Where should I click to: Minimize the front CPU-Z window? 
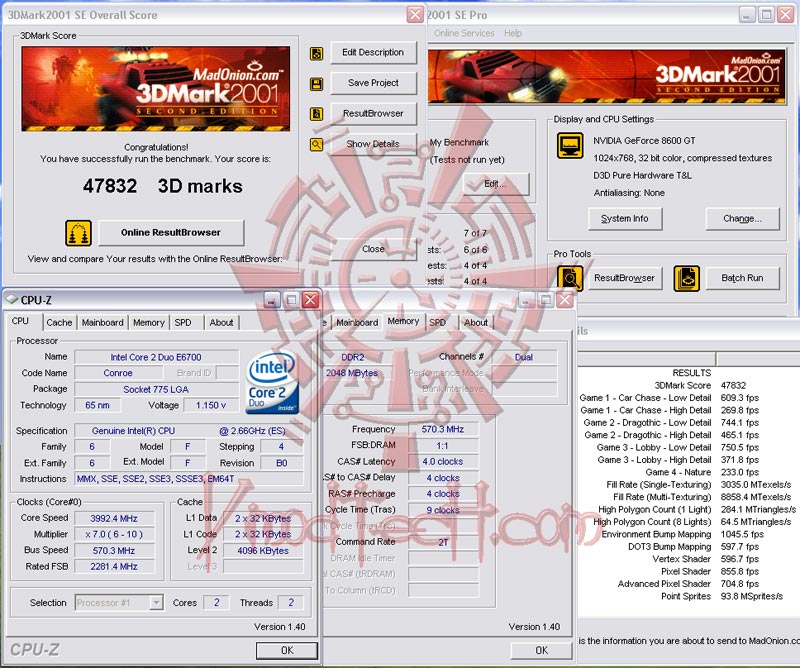click(x=272, y=300)
